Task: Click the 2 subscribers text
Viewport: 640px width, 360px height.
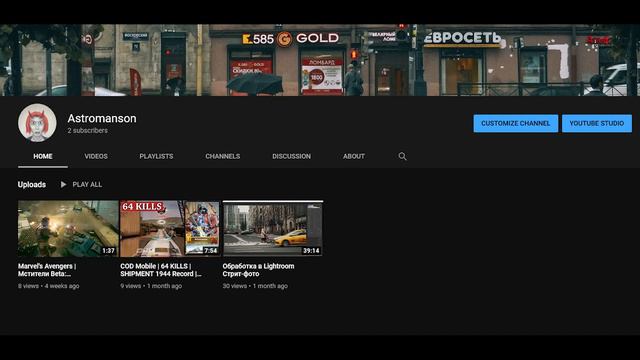Action: tap(88, 131)
